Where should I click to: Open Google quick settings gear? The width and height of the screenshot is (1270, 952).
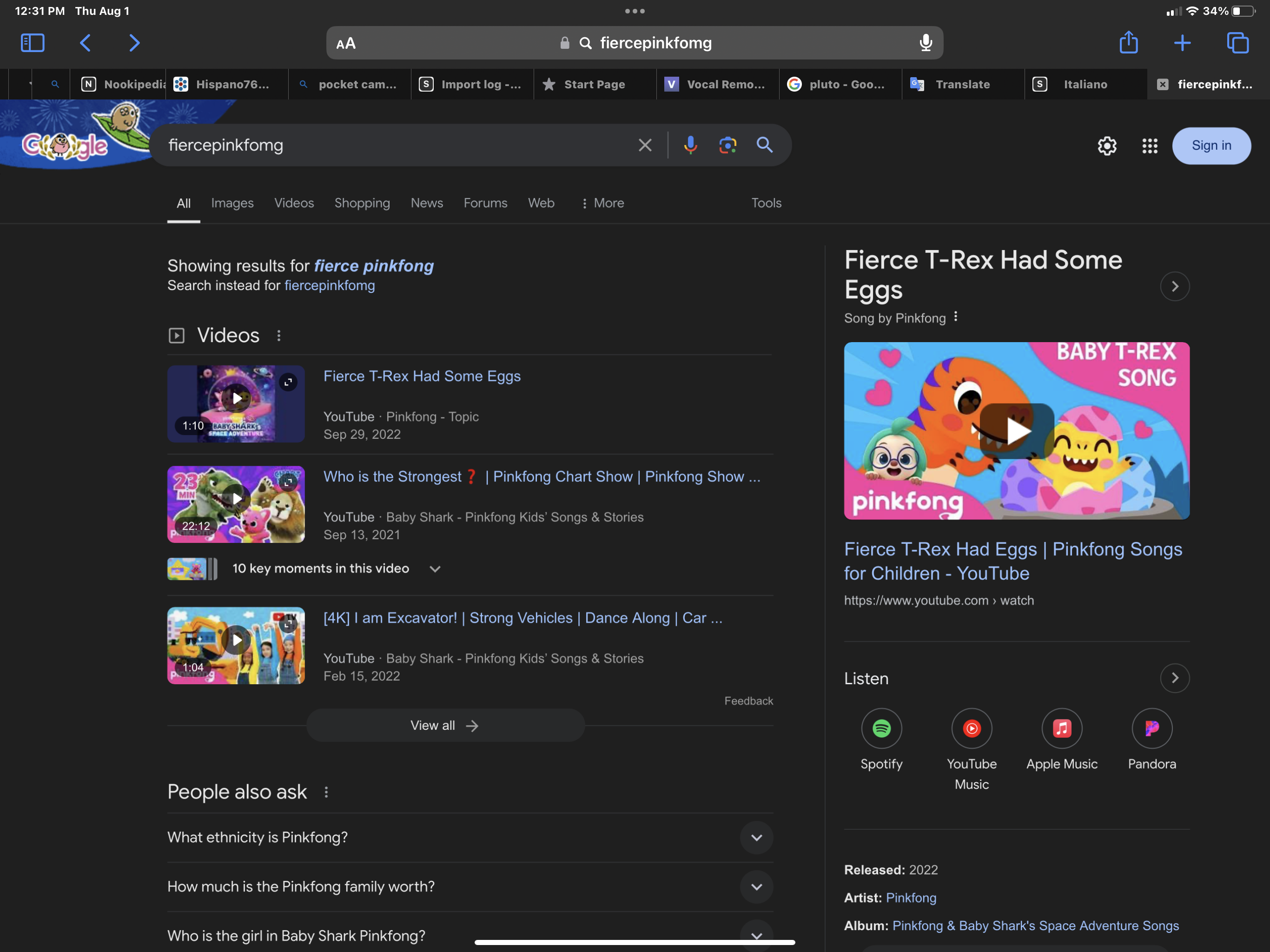tap(1107, 146)
